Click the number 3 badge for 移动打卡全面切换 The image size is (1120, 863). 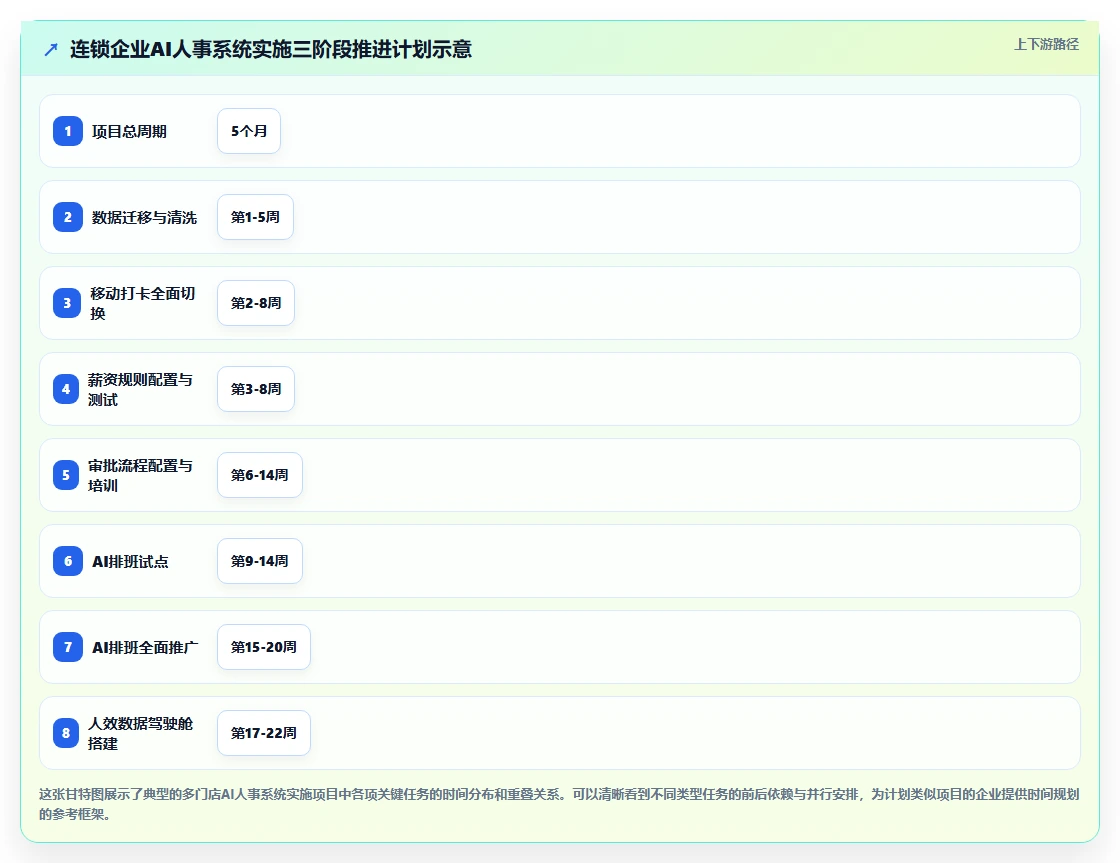(x=67, y=303)
